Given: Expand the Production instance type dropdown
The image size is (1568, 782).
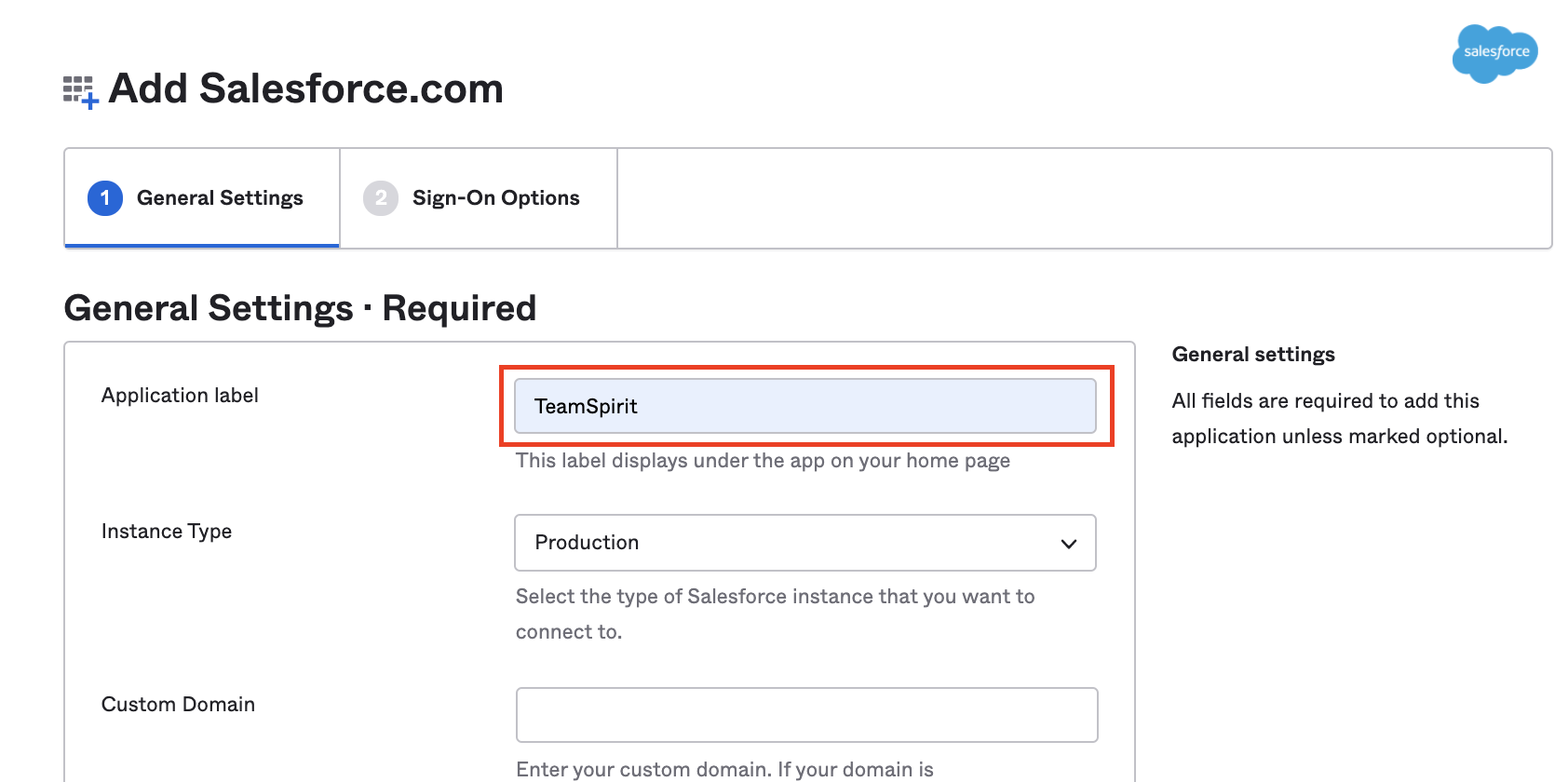Looking at the screenshot, I should pos(804,543).
